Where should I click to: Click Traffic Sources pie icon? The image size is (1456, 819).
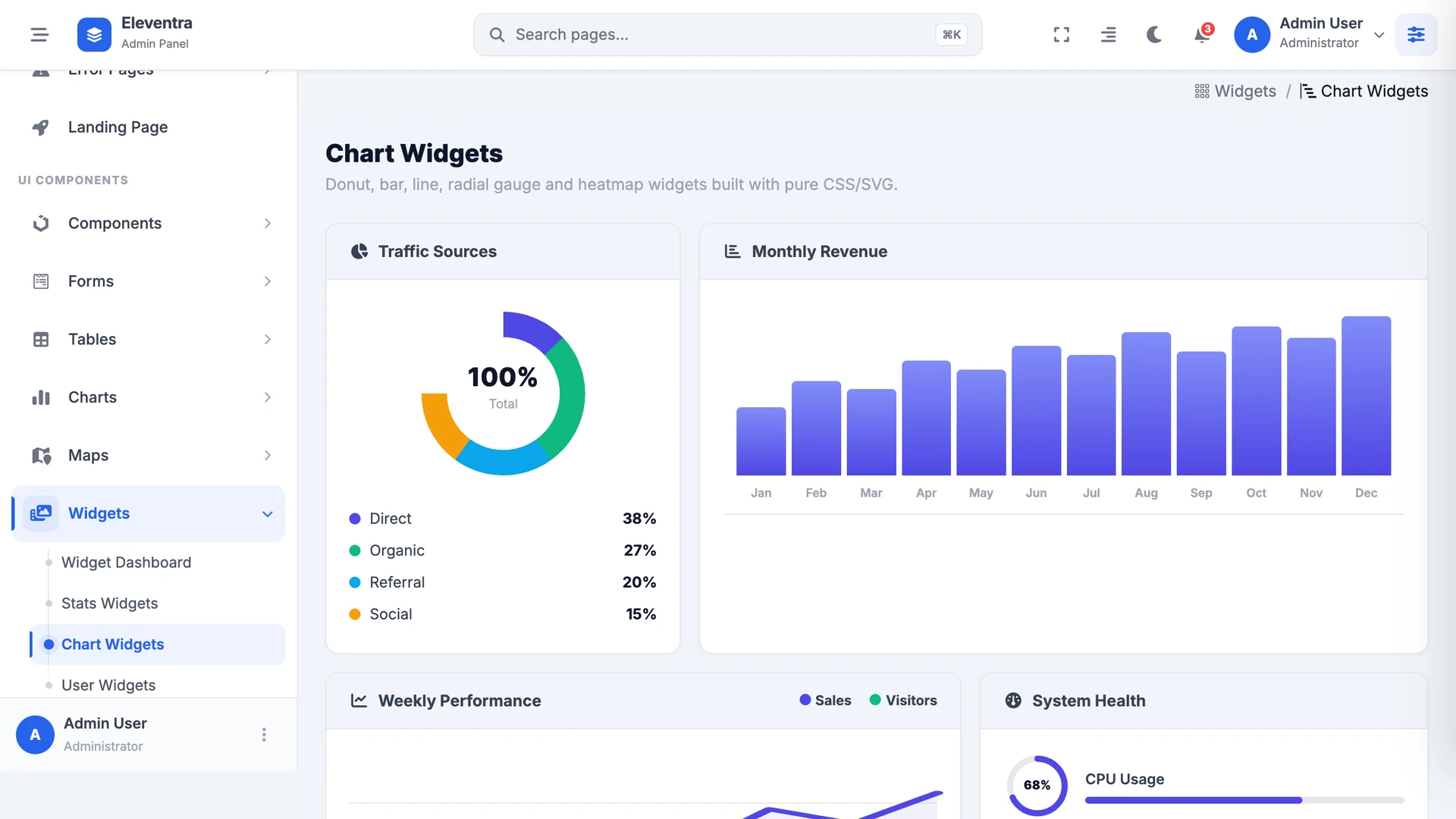tap(359, 251)
